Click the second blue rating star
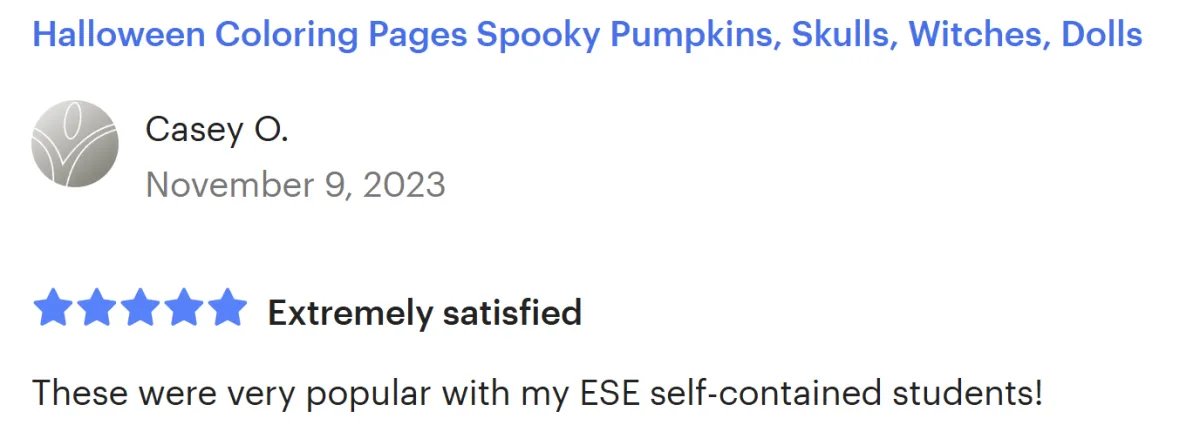The width and height of the screenshot is (1200, 445). pos(97,308)
